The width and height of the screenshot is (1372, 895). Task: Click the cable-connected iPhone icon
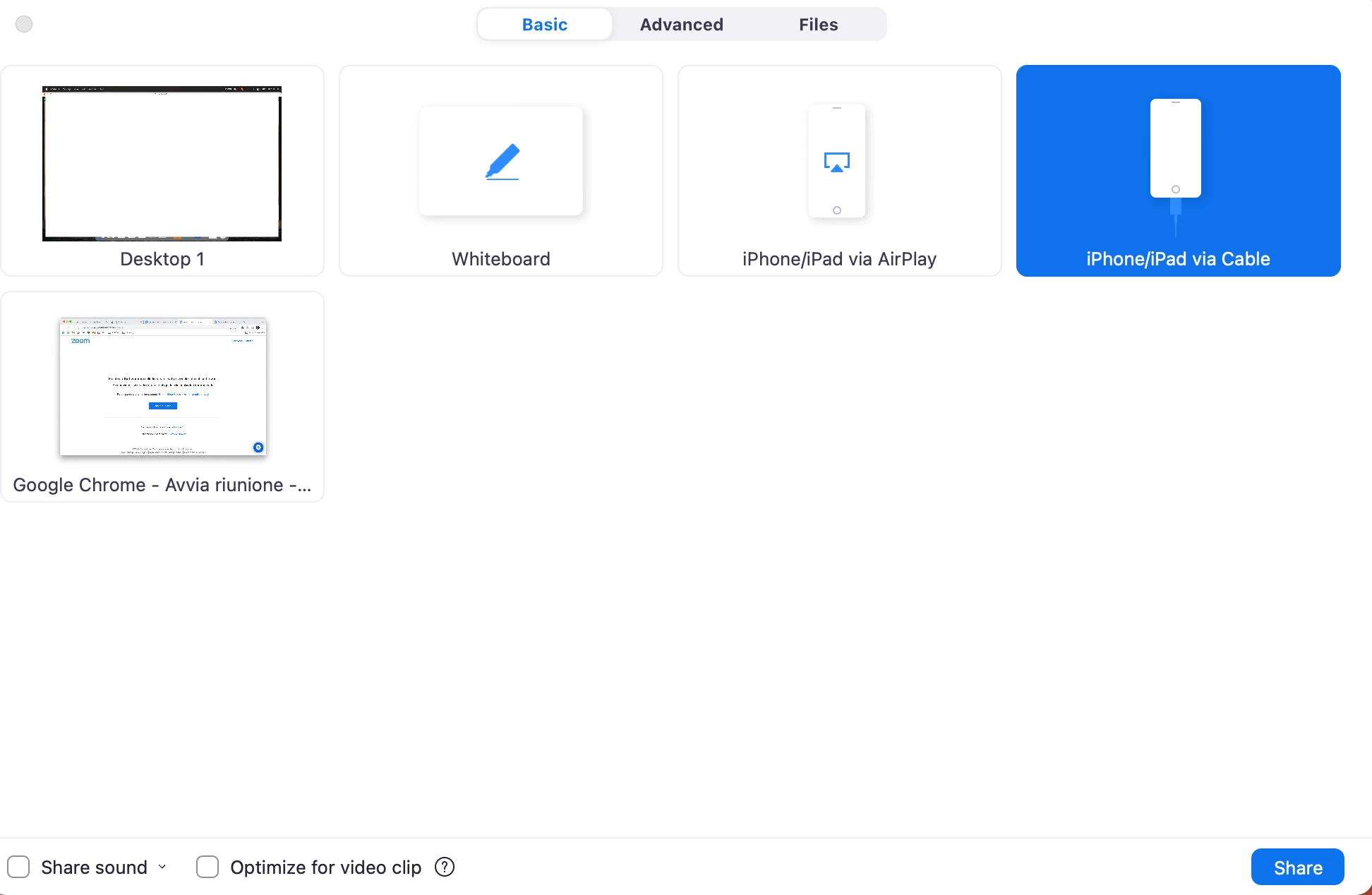(1176, 150)
